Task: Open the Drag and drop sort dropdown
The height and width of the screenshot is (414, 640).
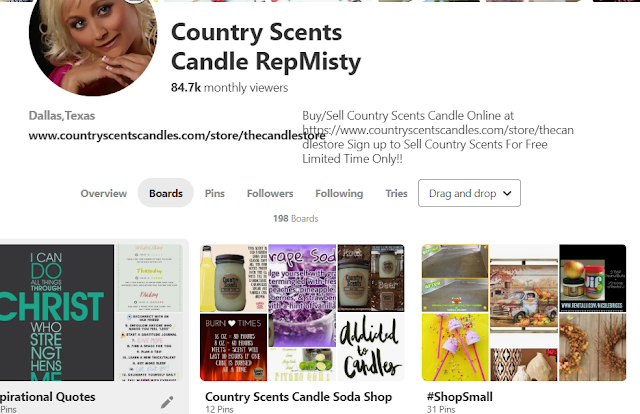Action: tap(469, 193)
